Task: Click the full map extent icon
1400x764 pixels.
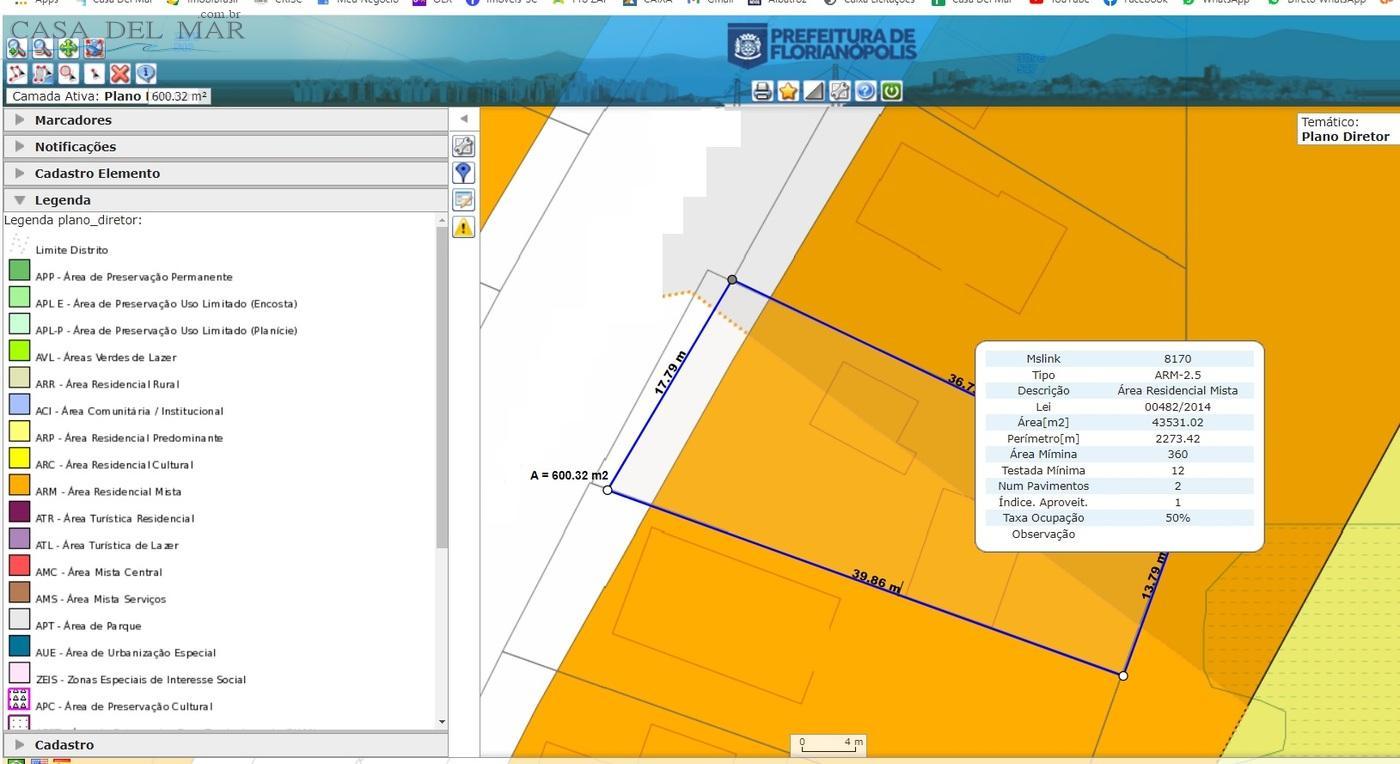Action: point(94,48)
